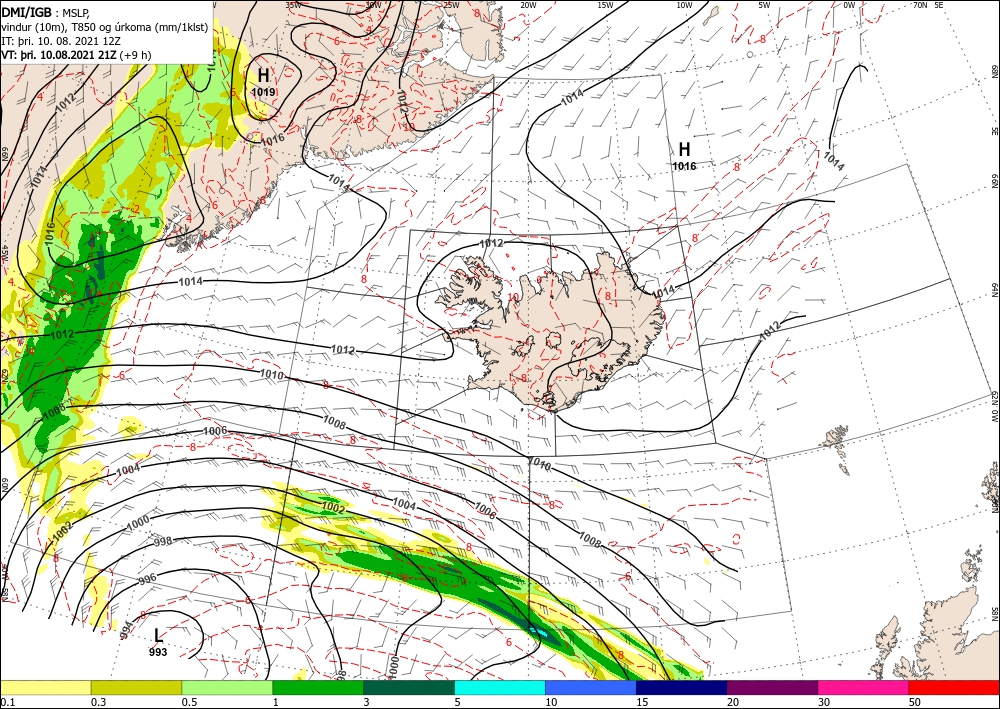Click the 15W longitude label
This screenshot has height=709, width=1000.
[x=605, y=5]
